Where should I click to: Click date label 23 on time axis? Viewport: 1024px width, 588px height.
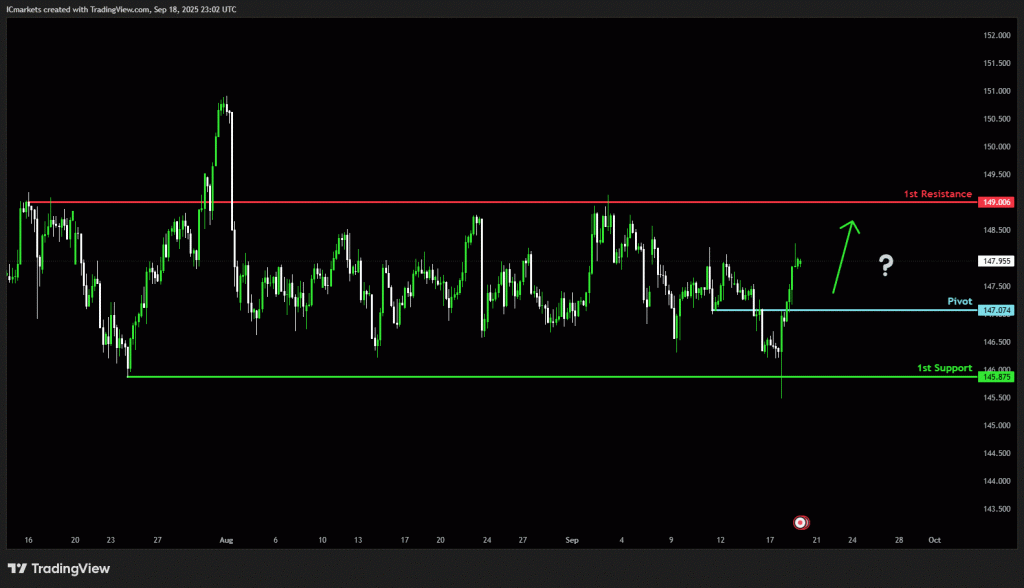[x=110, y=540]
